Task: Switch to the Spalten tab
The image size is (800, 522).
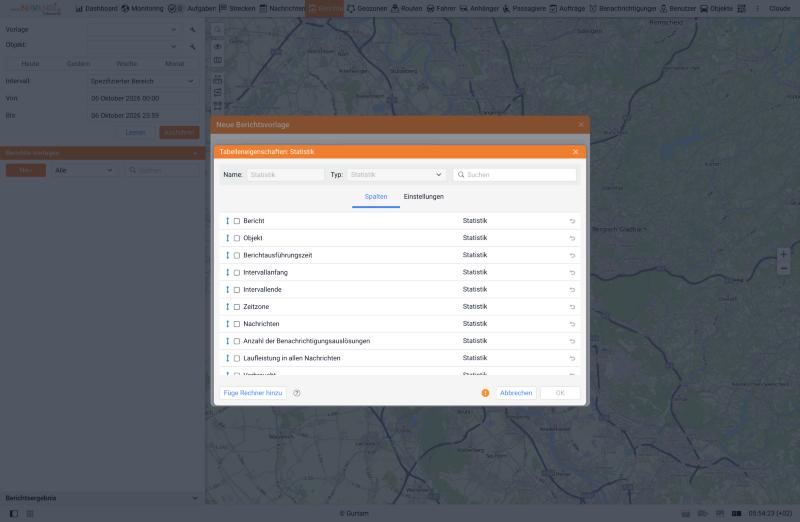Action: tap(376, 197)
